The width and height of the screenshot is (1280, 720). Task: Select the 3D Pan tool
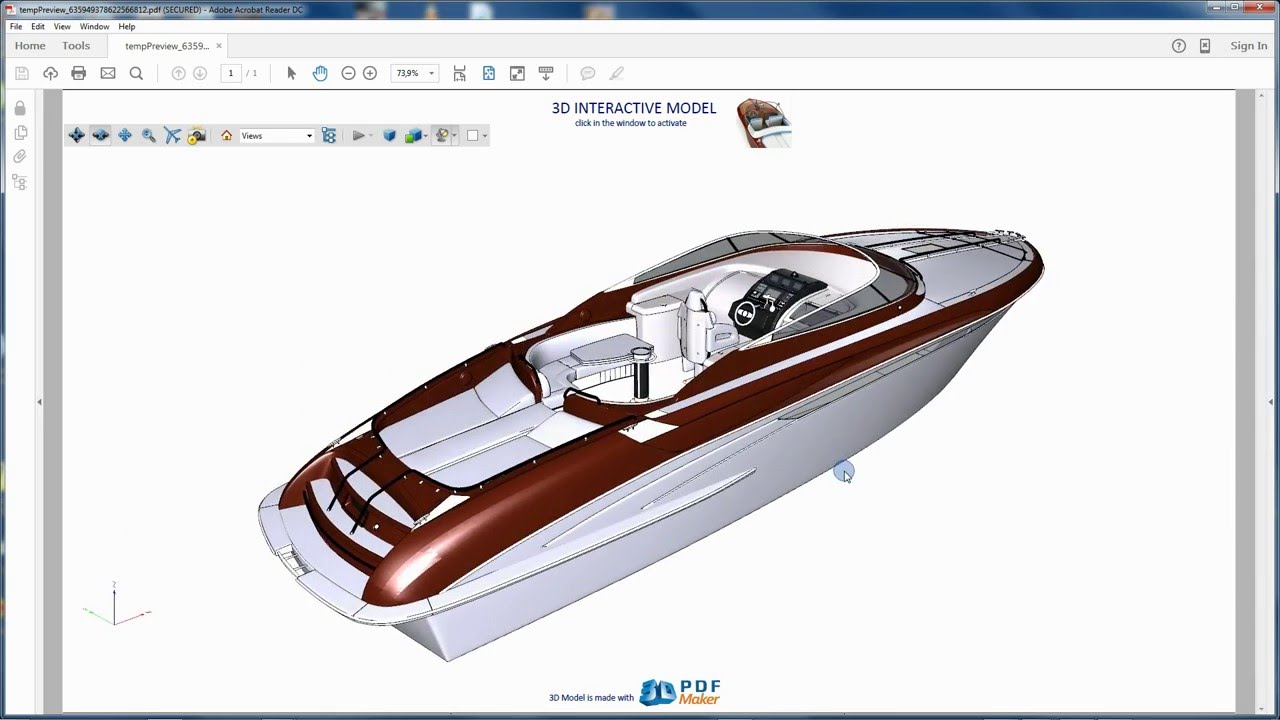point(125,135)
